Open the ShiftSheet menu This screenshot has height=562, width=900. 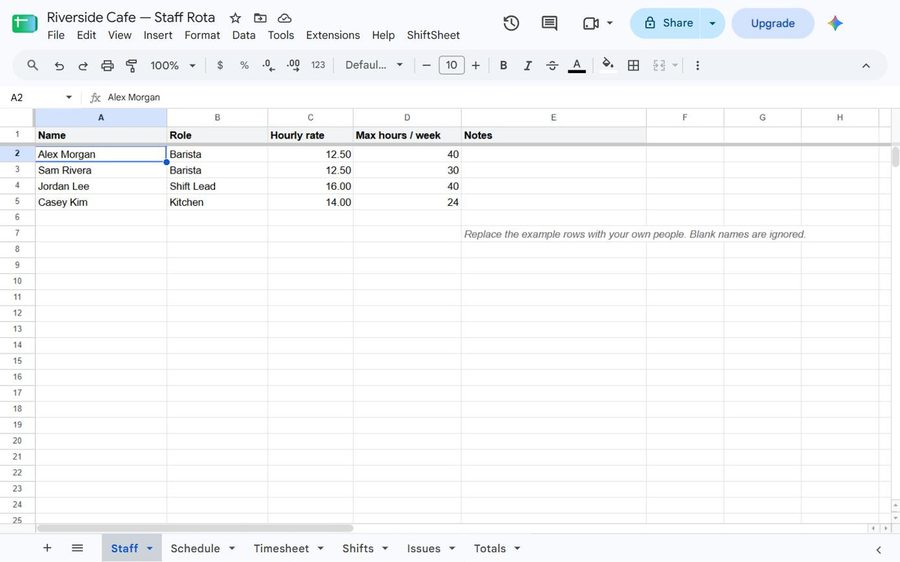click(x=433, y=35)
